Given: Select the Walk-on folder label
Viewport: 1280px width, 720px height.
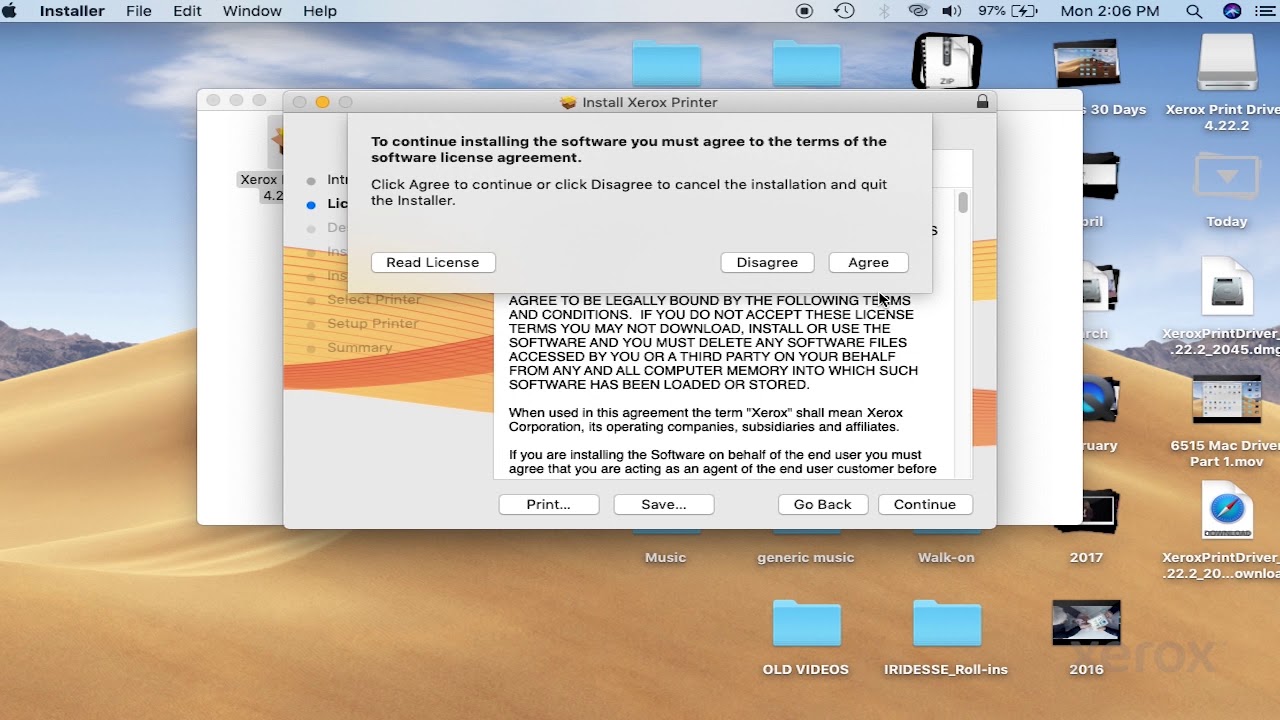Looking at the screenshot, I should pyautogui.click(x=946, y=557).
